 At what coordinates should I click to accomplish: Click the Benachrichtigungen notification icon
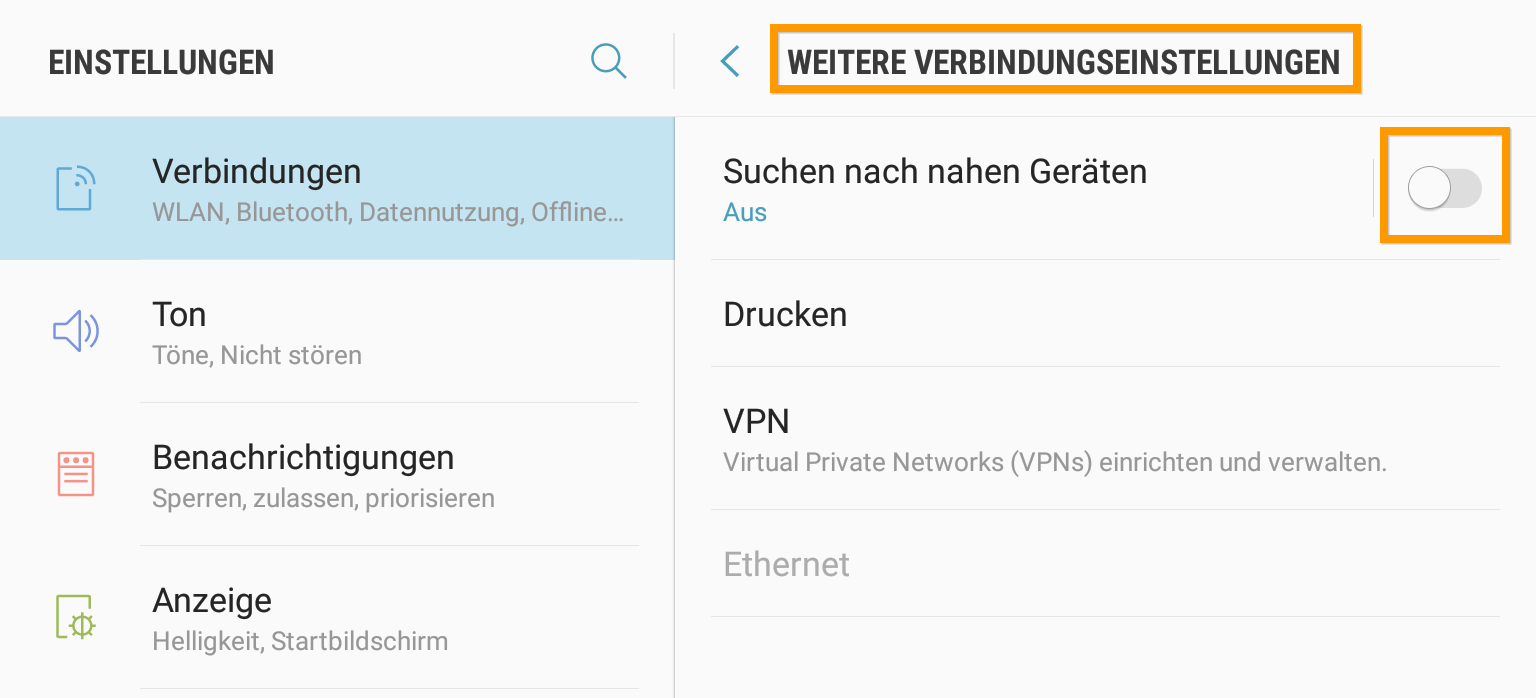click(75, 474)
